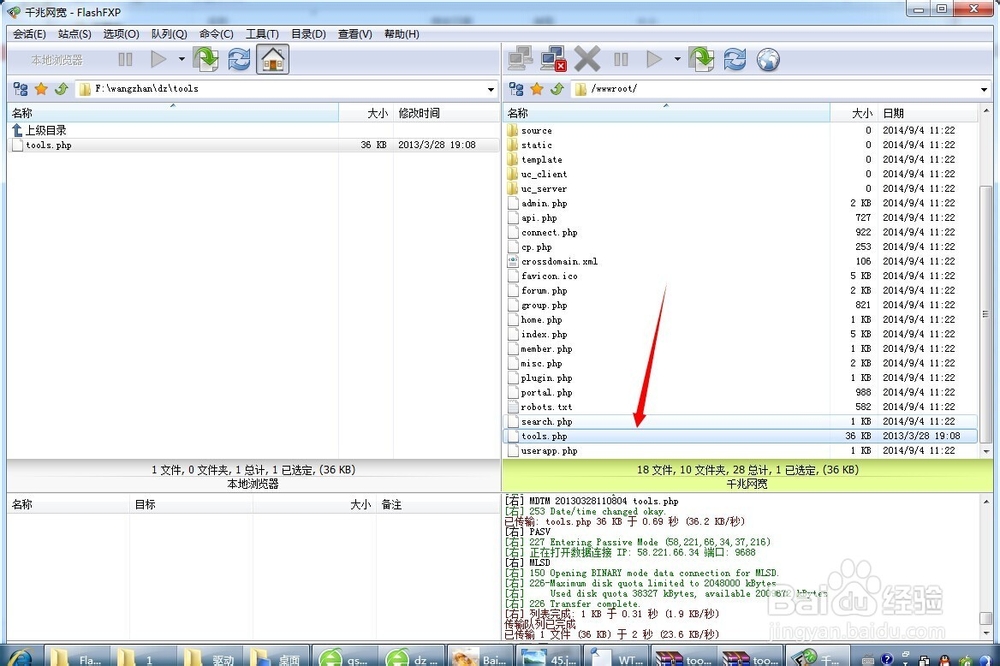Click the right pane pause icon
This screenshot has width=1000, height=666.
coord(621,60)
